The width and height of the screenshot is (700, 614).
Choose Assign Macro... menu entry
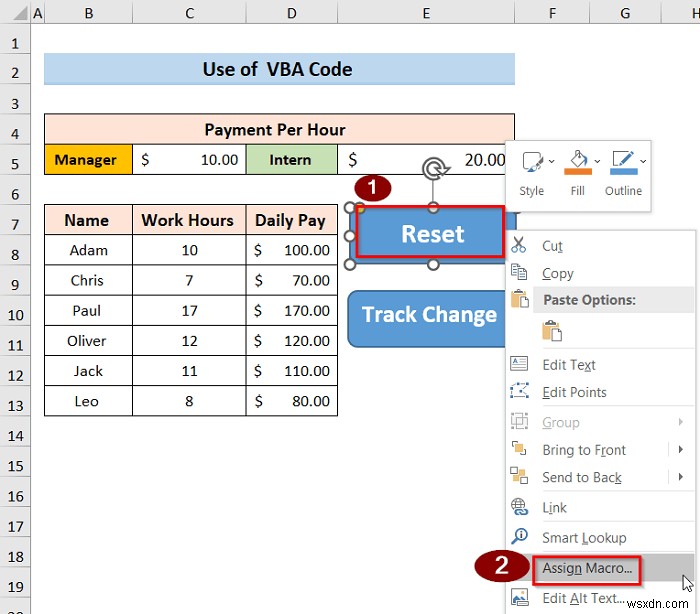click(601, 568)
